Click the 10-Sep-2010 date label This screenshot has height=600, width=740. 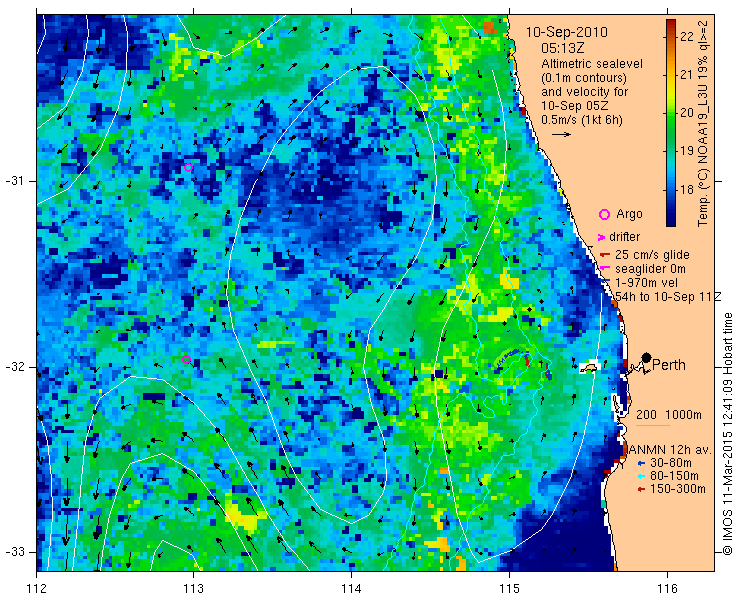click(567, 32)
